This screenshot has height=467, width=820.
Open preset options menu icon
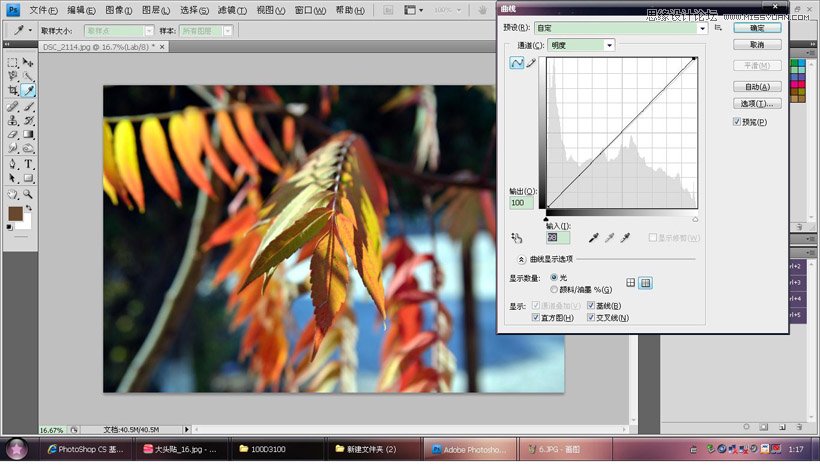click(x=719, y=28)
